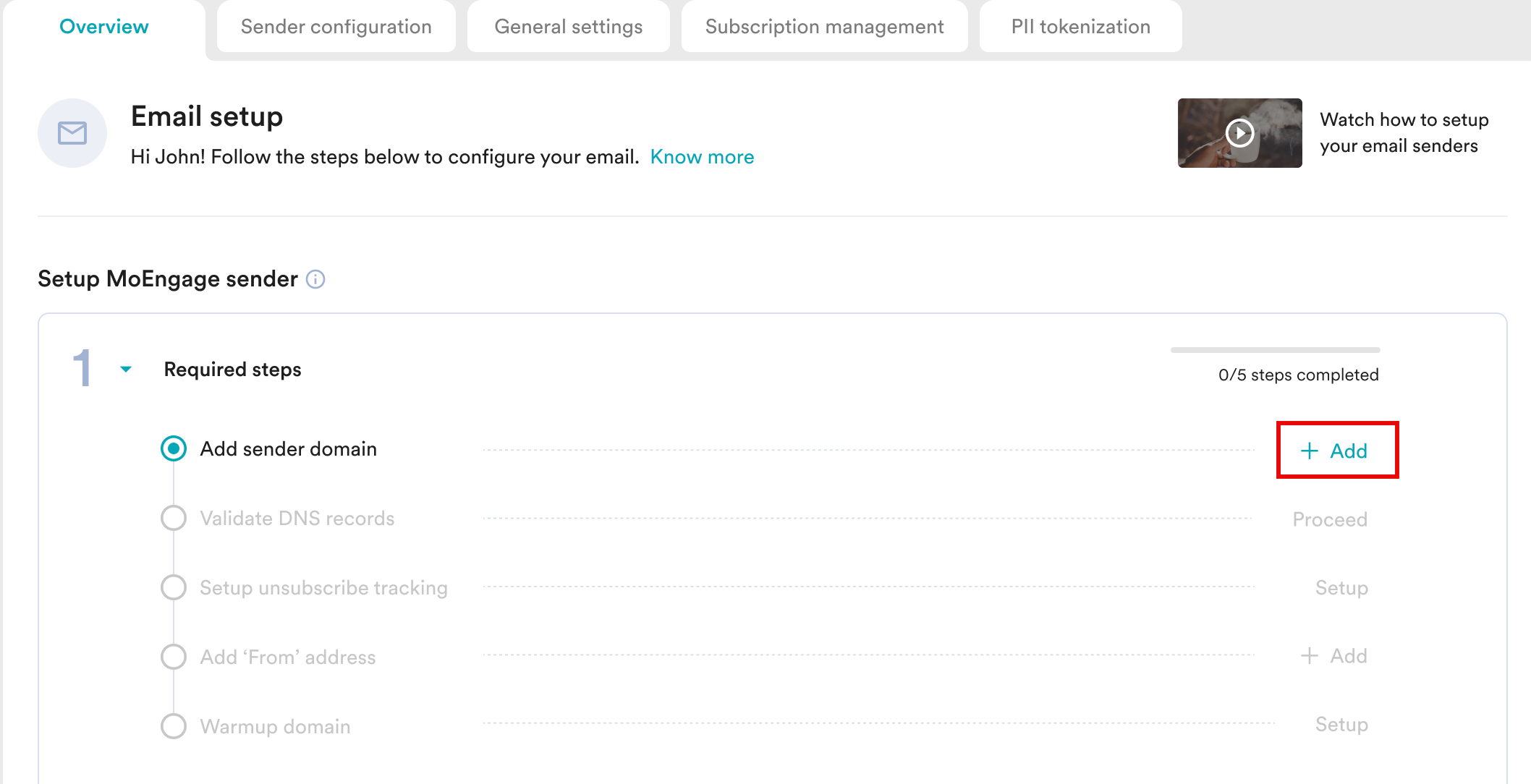Image resolution: width=1531 pixels, height=784 pixels.
Task: Go to the Subscription management tab
Action: [824, 27]
